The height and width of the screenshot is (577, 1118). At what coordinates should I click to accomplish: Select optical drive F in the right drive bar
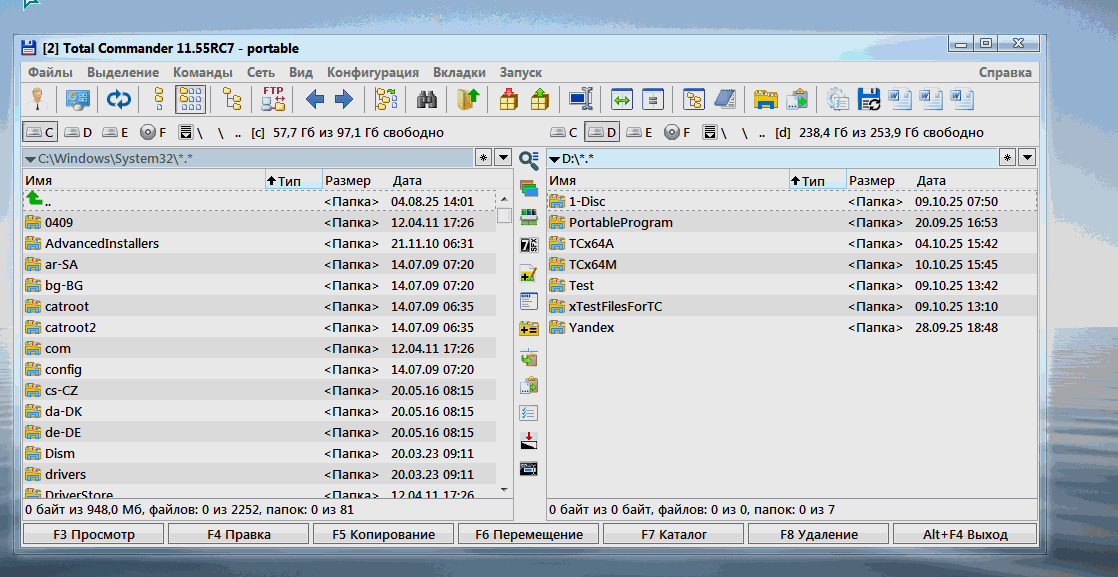(677, 133)
